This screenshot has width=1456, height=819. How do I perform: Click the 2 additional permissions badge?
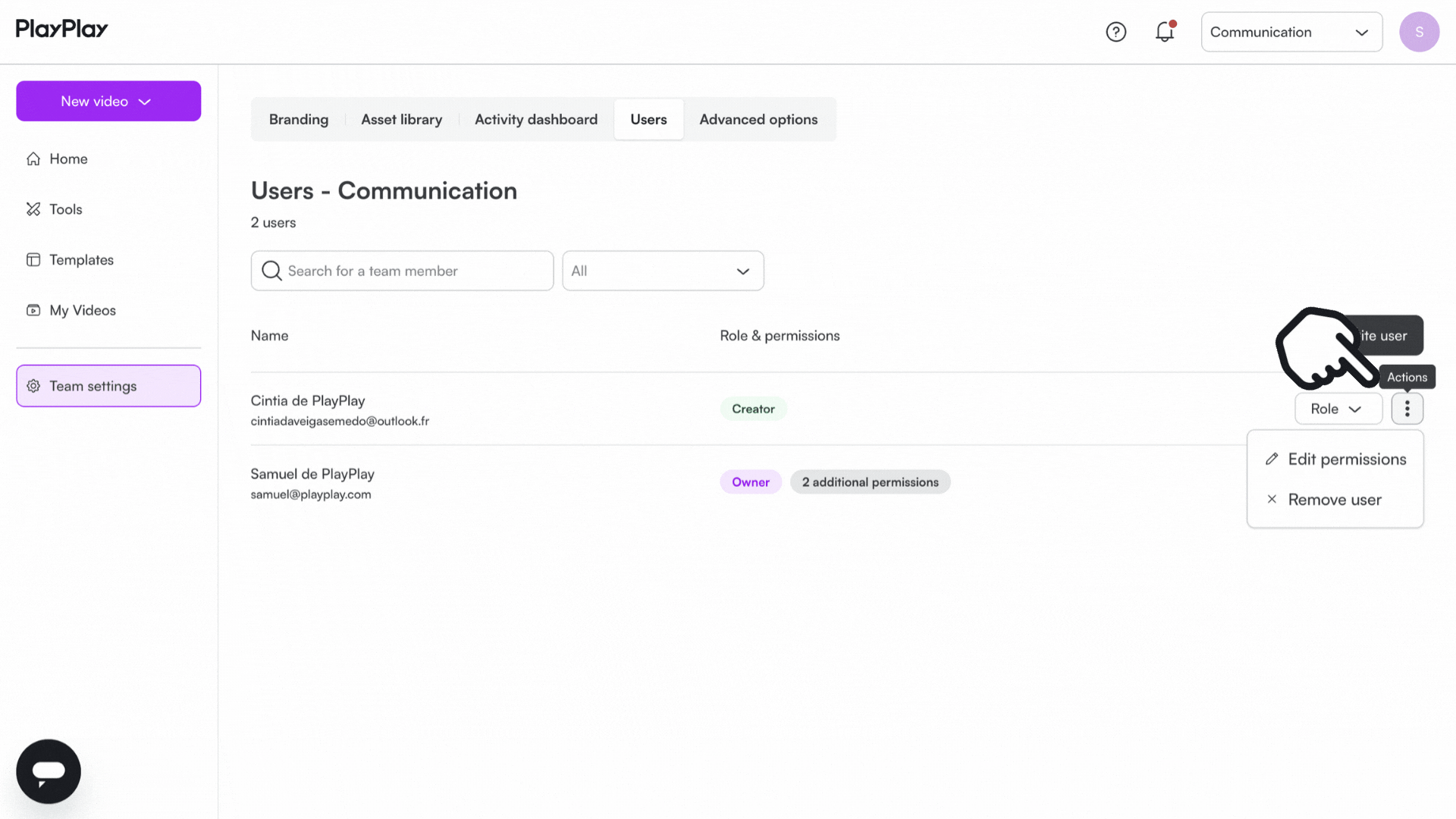click(x=870, y=482)
